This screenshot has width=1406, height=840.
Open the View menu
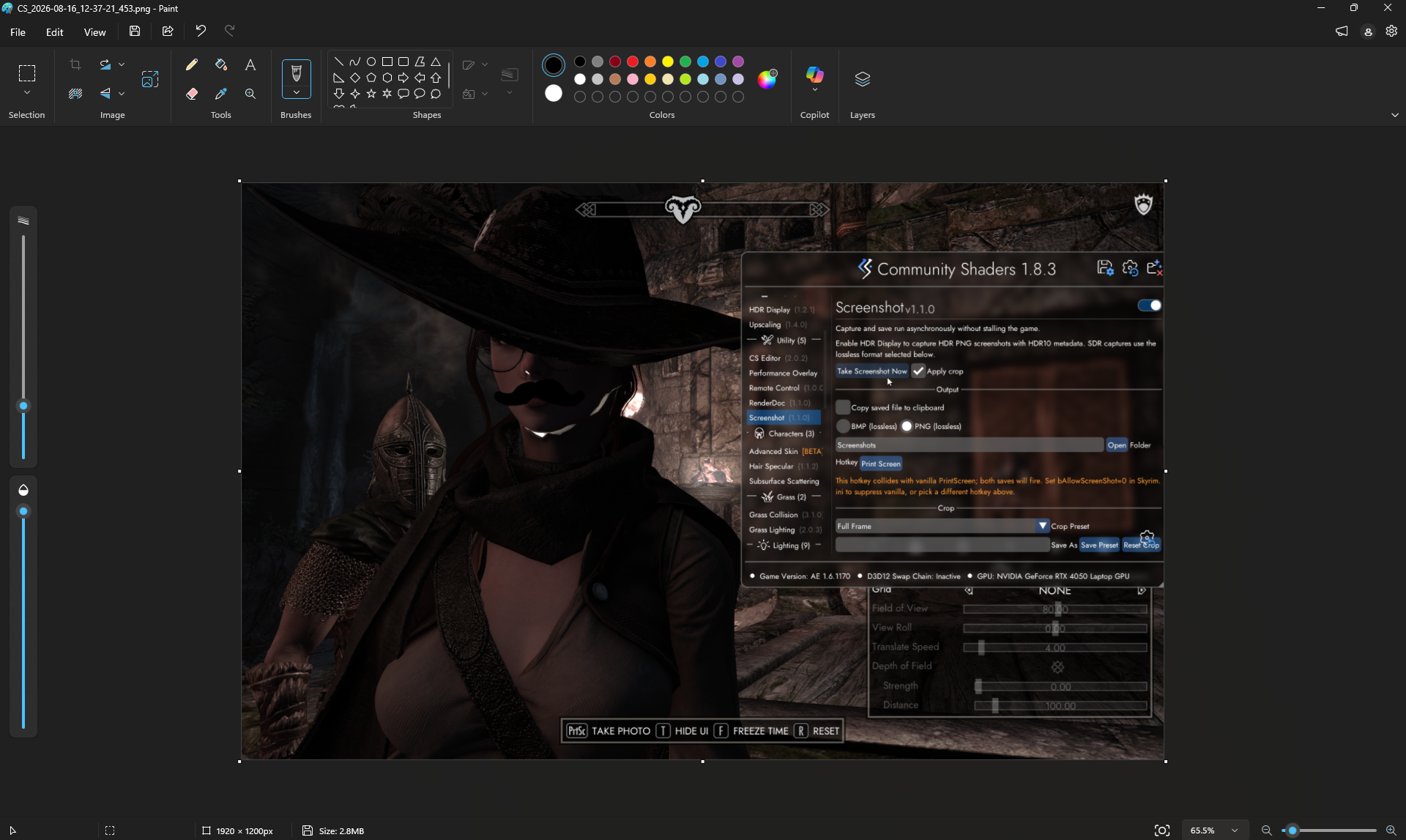[x=95, y=32]
